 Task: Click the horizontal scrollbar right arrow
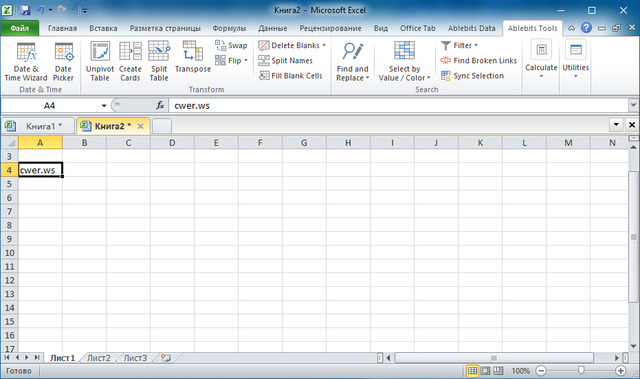[617, 358]
